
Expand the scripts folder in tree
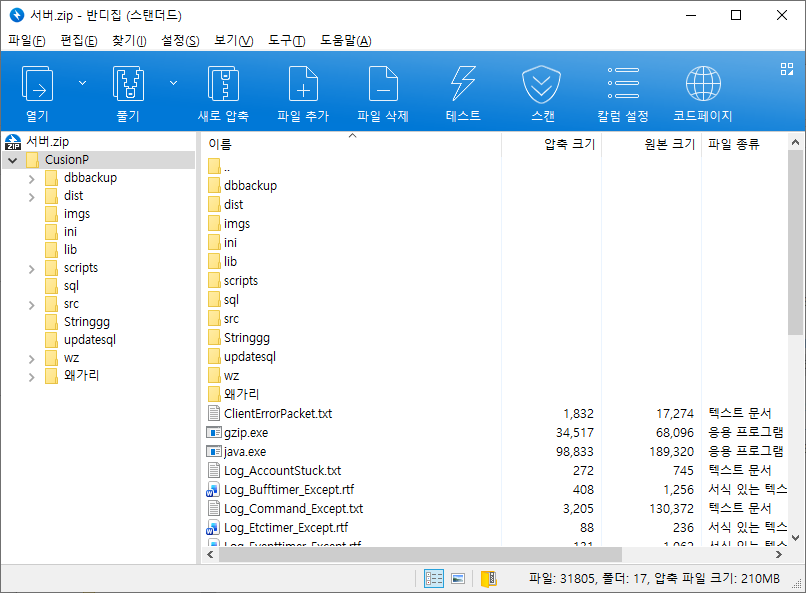(x=31, y=269)
